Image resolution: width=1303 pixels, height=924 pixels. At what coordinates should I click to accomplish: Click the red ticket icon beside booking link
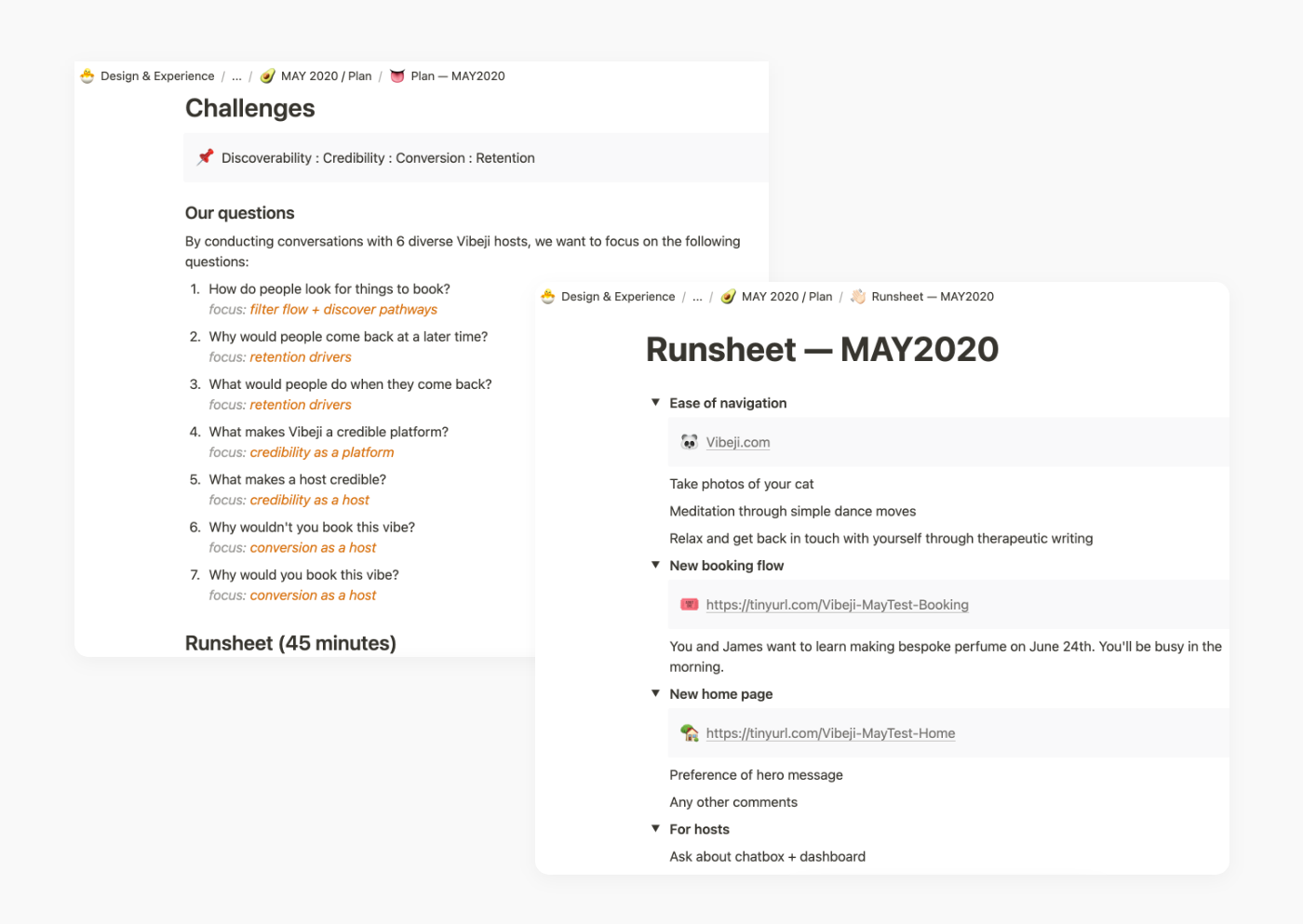(689, 605)
